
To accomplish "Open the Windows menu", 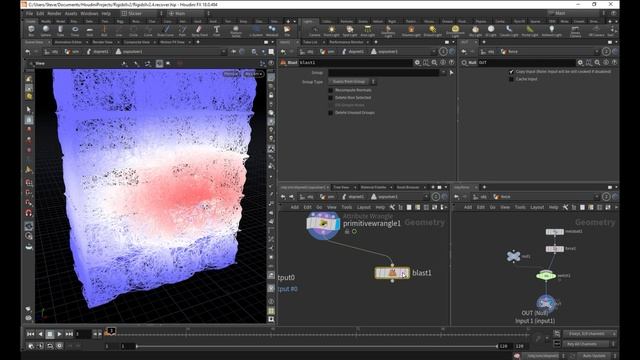I will click(x=89, y=13).
